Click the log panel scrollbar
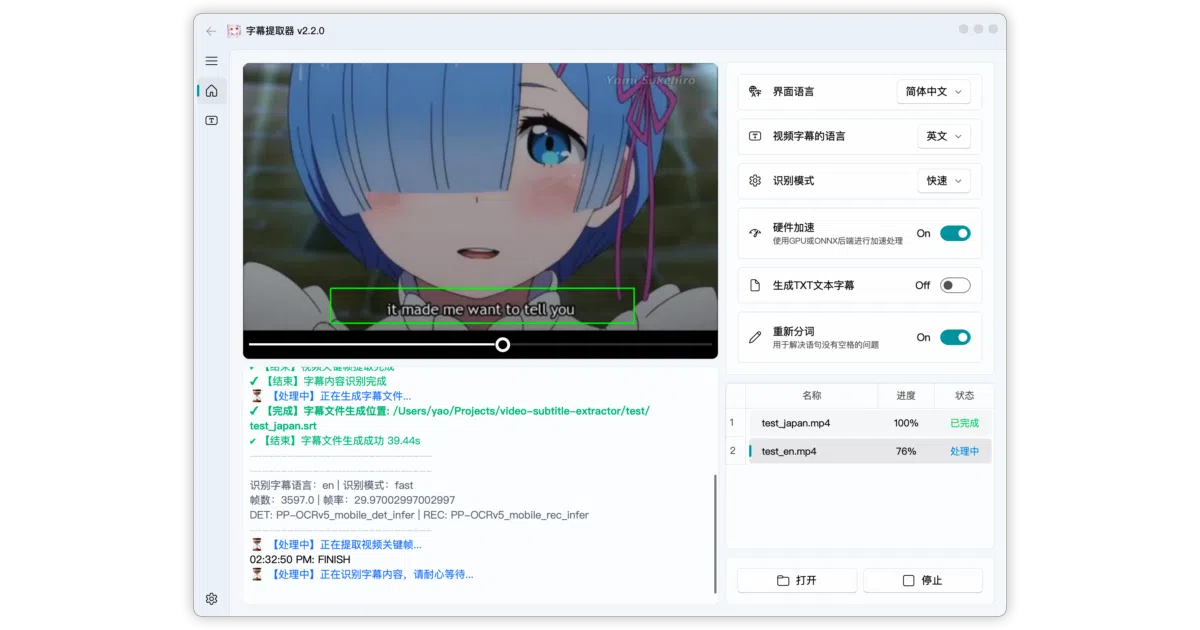Viewport: 1200px width, 630px height. tap(715, 534)
